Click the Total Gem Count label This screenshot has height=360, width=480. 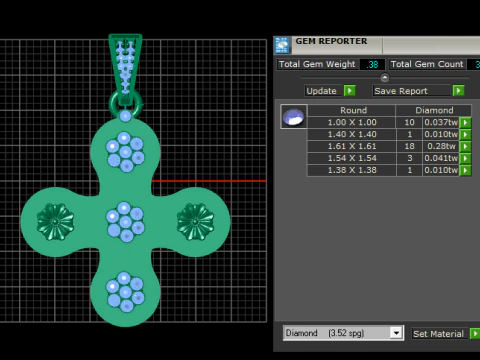pos(427,64)
